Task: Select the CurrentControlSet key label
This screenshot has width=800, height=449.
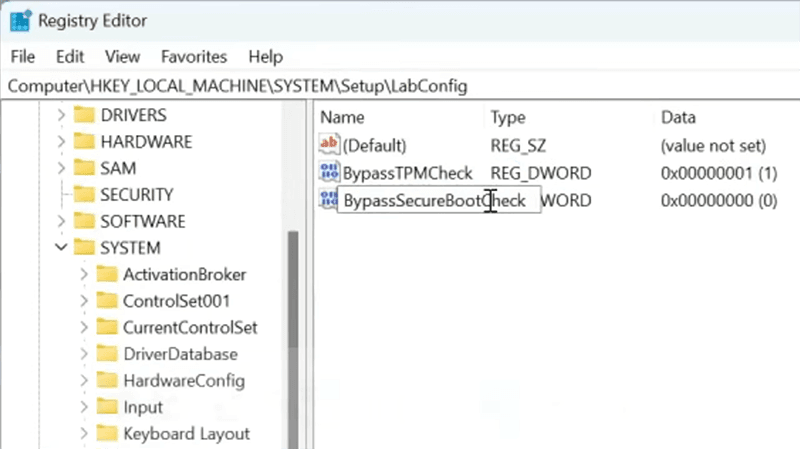Action: 190,328
